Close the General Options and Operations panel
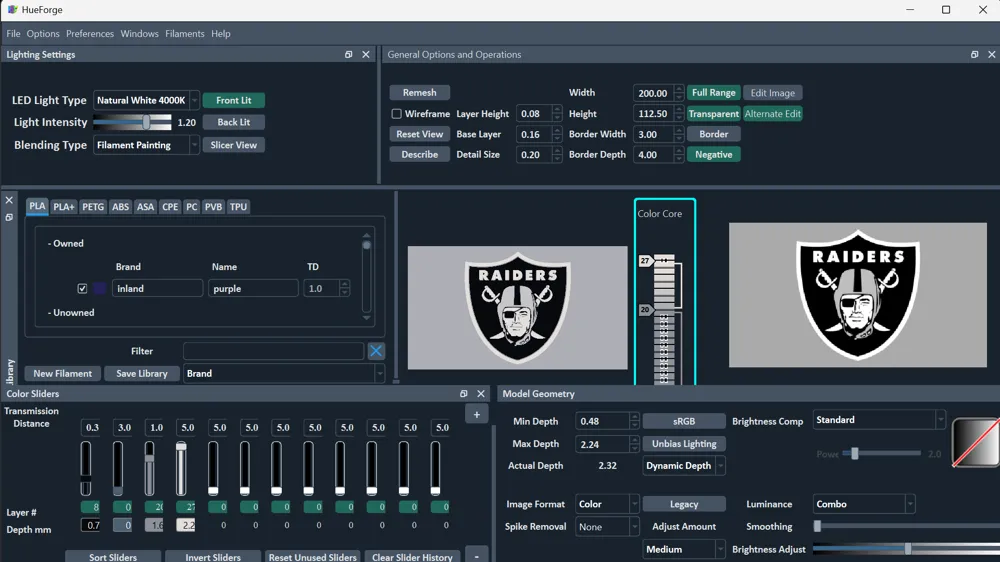Image resolution: width=1000 pixels, height=562 pixels. [x=992, y=55]
